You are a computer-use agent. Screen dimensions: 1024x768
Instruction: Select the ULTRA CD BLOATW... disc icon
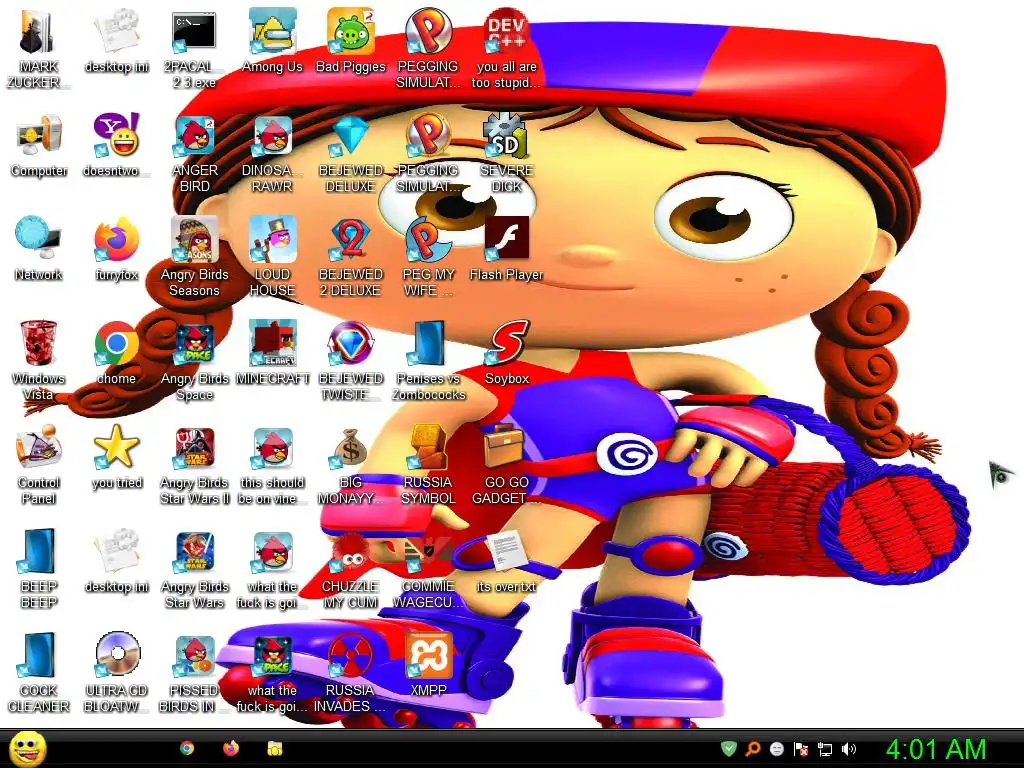116,672
